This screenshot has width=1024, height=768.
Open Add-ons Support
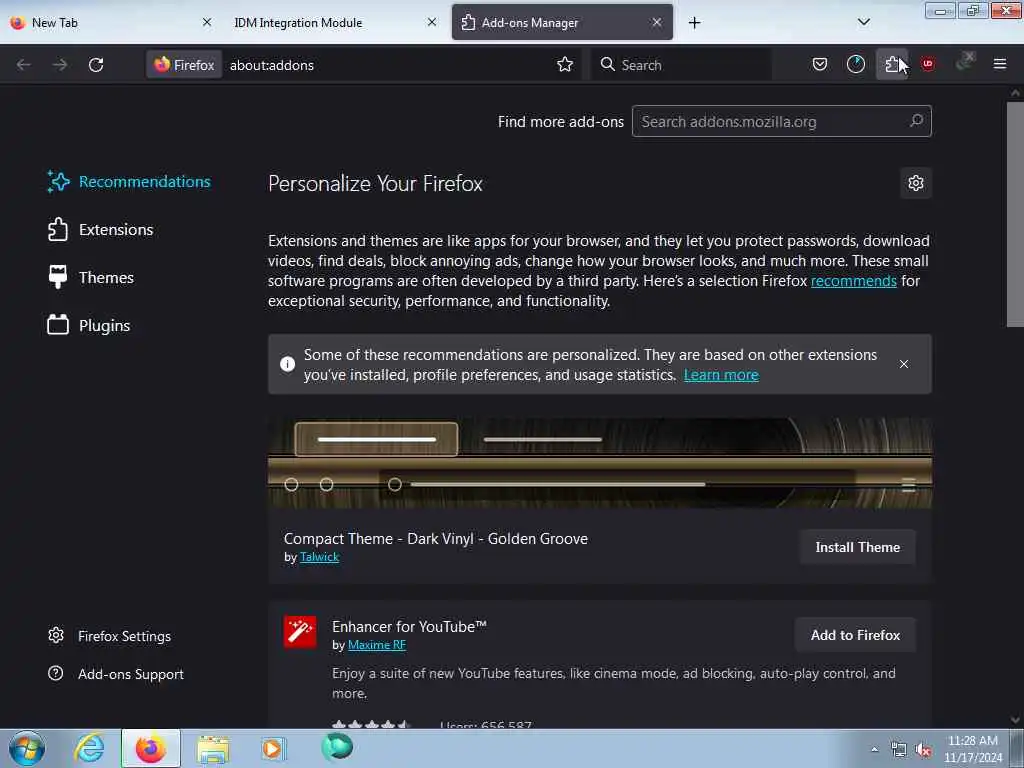[x=116, y=674]
